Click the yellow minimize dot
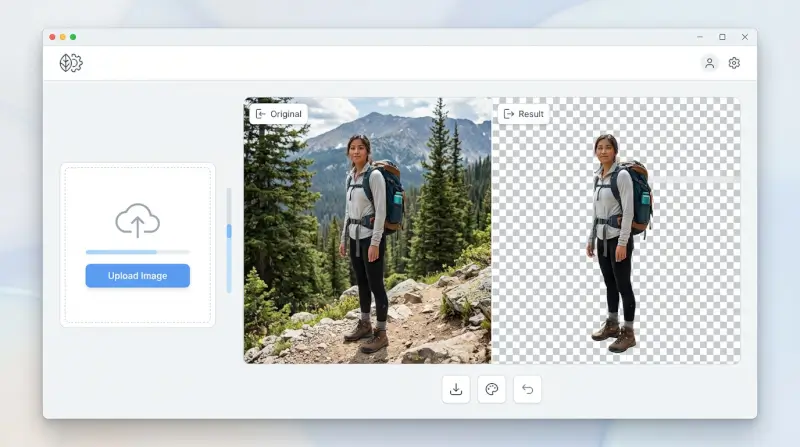The width and height of the screenshot is (800, 447). pos(63,37)
